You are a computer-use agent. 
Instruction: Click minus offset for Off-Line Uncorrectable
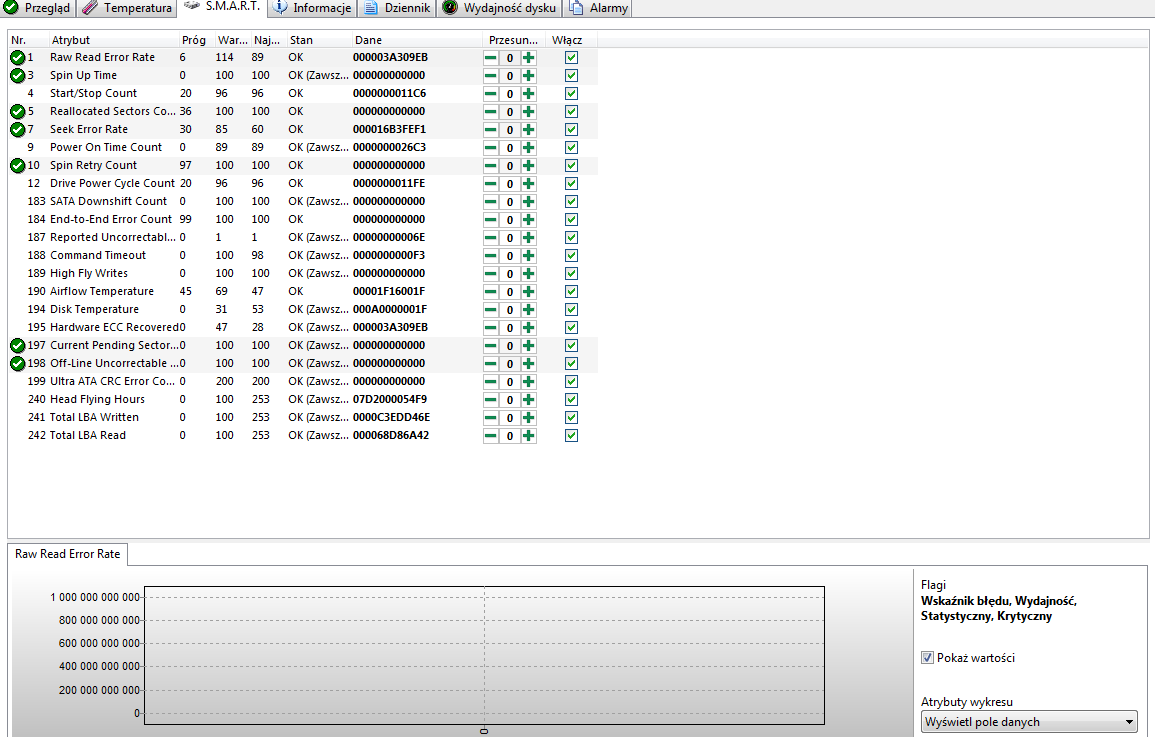tap(491, 364)
